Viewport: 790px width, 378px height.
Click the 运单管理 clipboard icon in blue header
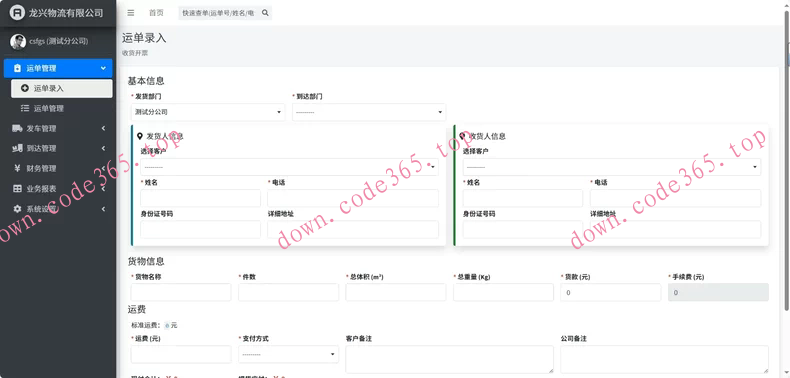pyautogui.click(x=18, y=68)
